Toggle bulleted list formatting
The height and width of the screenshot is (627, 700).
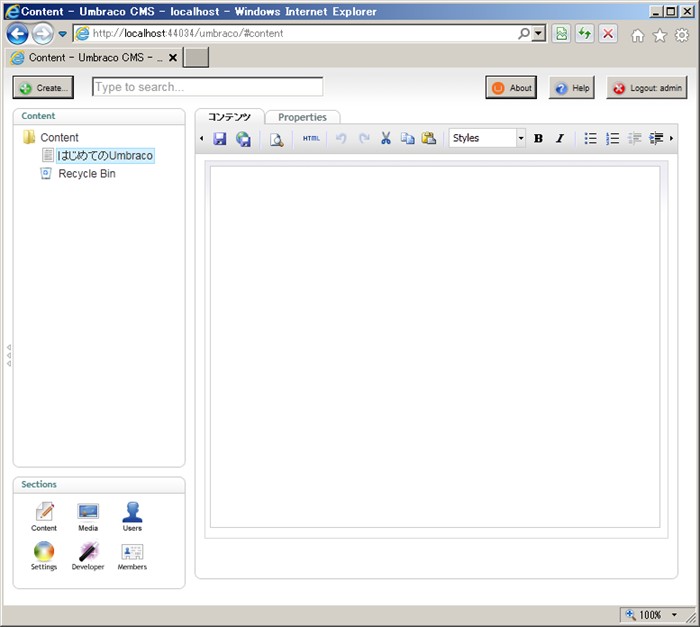point(590,139)
